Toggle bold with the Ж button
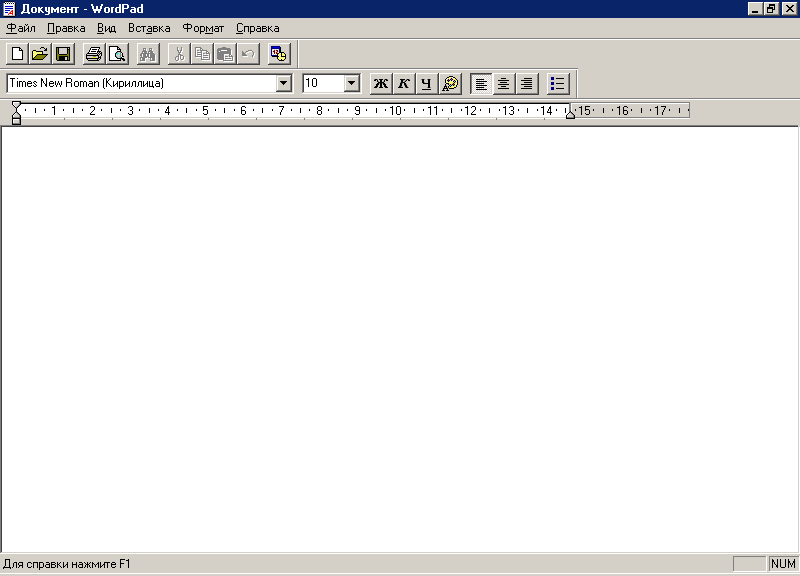Image resolution: width=800 pixels, height=576 pixels. [381, 84]
